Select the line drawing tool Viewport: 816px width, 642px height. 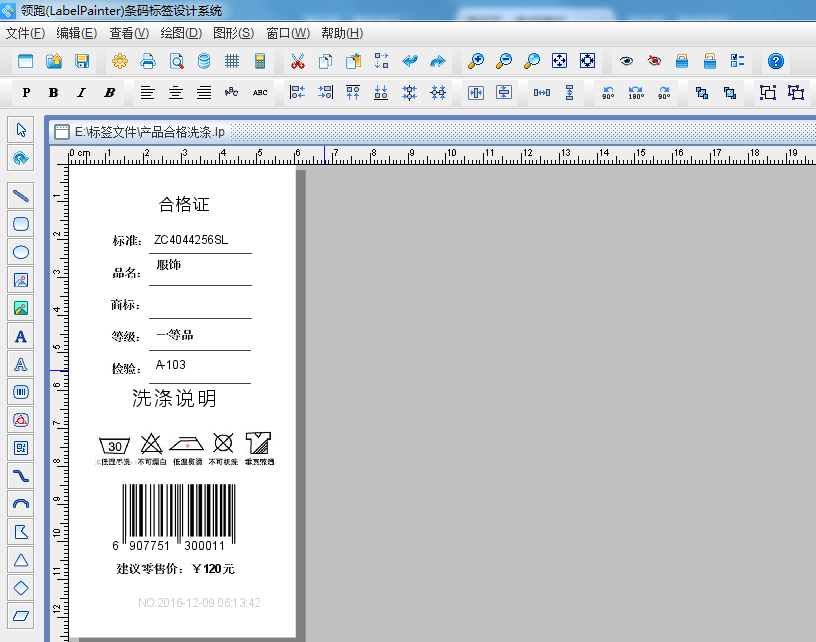20,194
